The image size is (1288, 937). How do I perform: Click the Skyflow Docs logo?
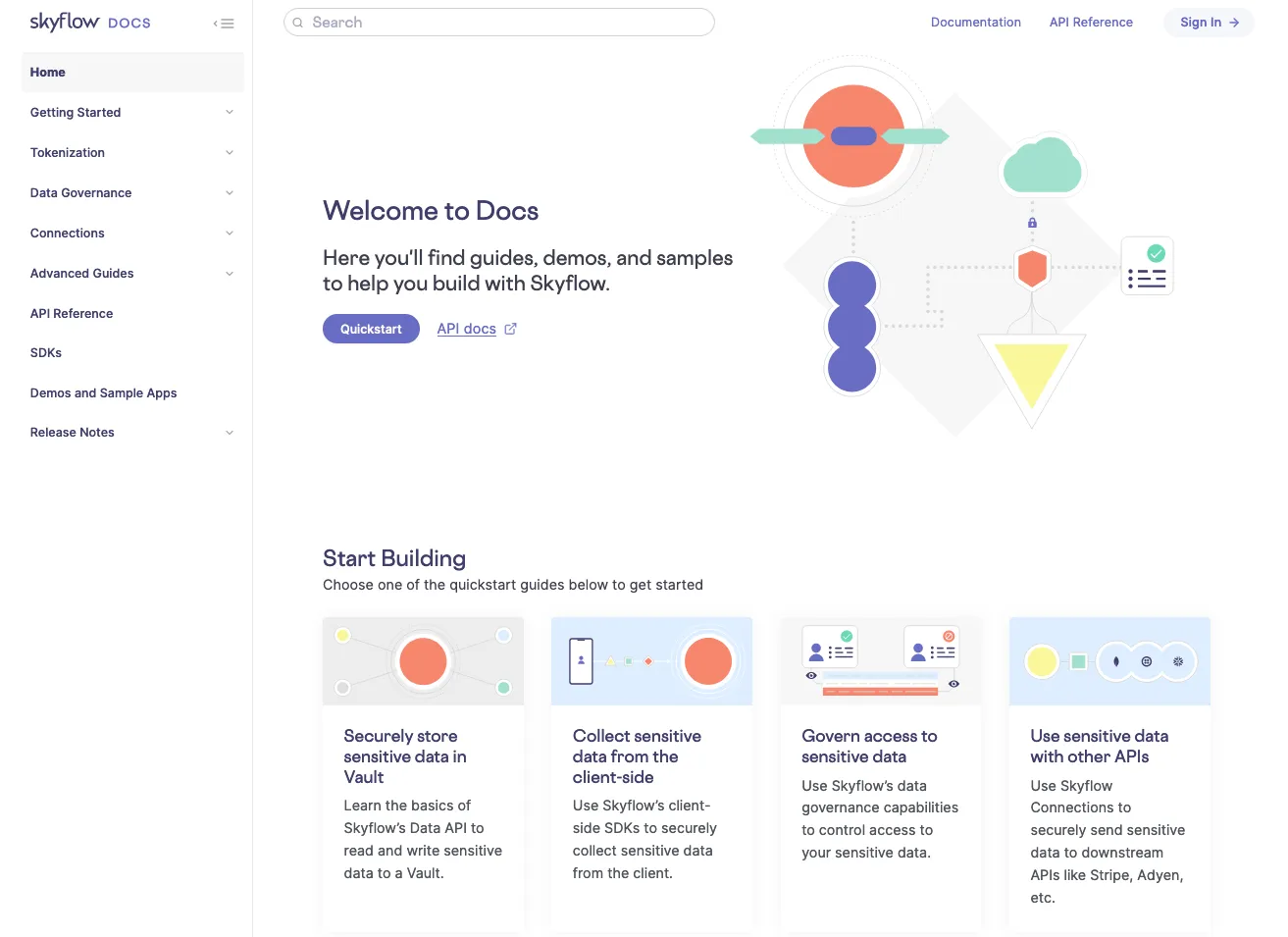point(89,22)
